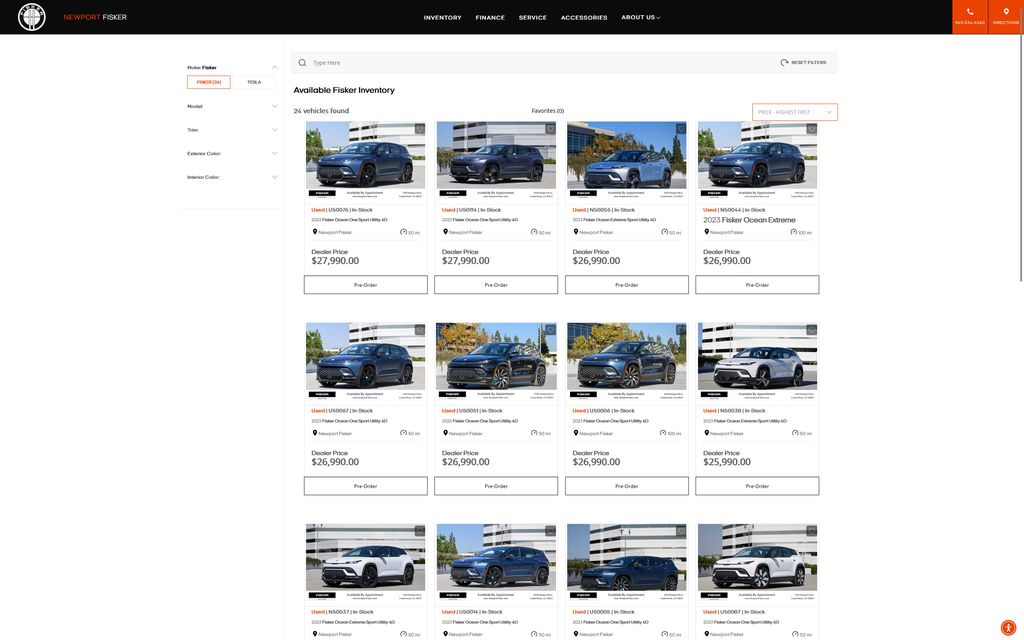Click the Reset Filters button
The image size is (1024, 640).
point(803,63)
